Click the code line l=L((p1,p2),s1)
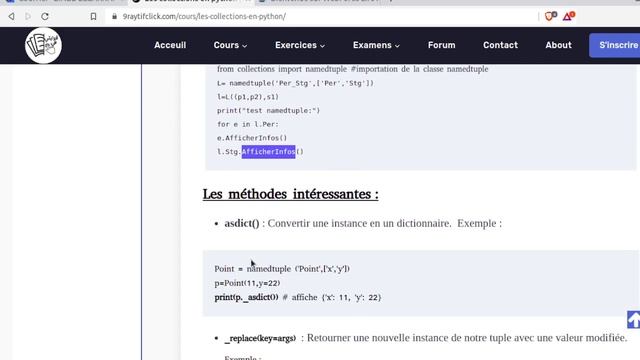This screenshot has height=360, width=640. click(x=248, y=97)
